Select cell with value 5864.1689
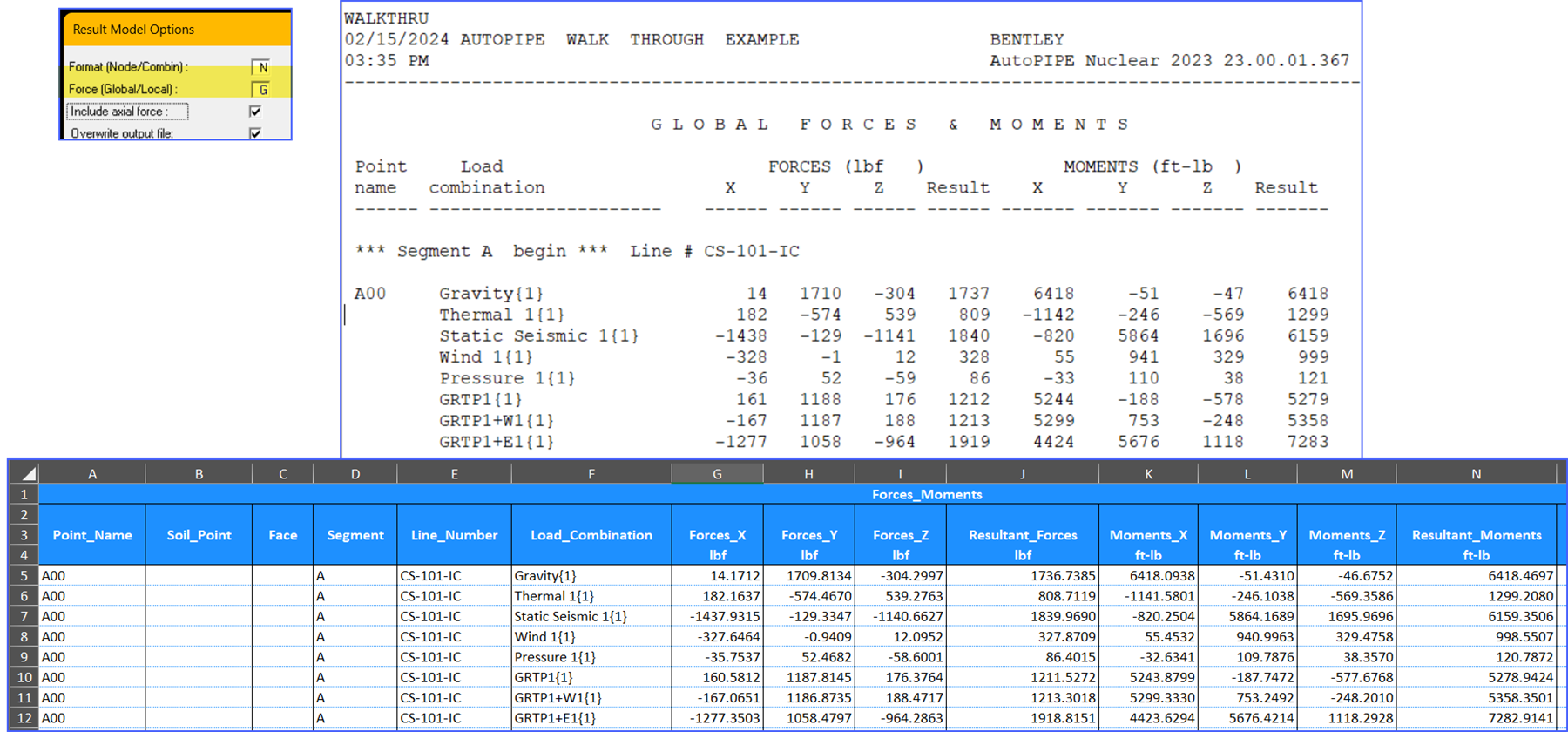This screenshot has width=1568, height=732. click(1247, 616)
